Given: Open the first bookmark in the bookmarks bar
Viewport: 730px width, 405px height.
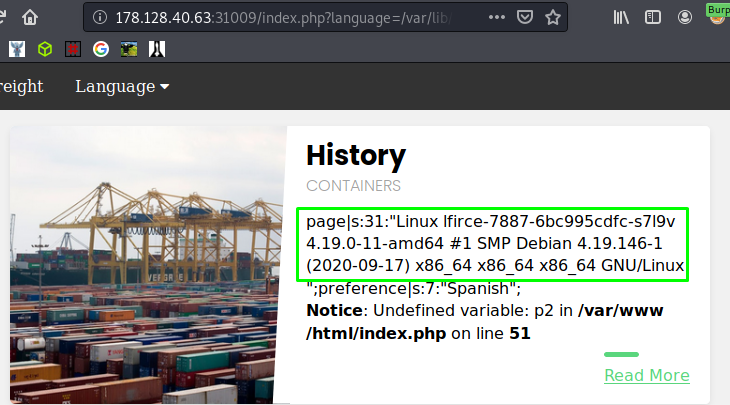Looking at the screenshot, I should tap(16, 47).
